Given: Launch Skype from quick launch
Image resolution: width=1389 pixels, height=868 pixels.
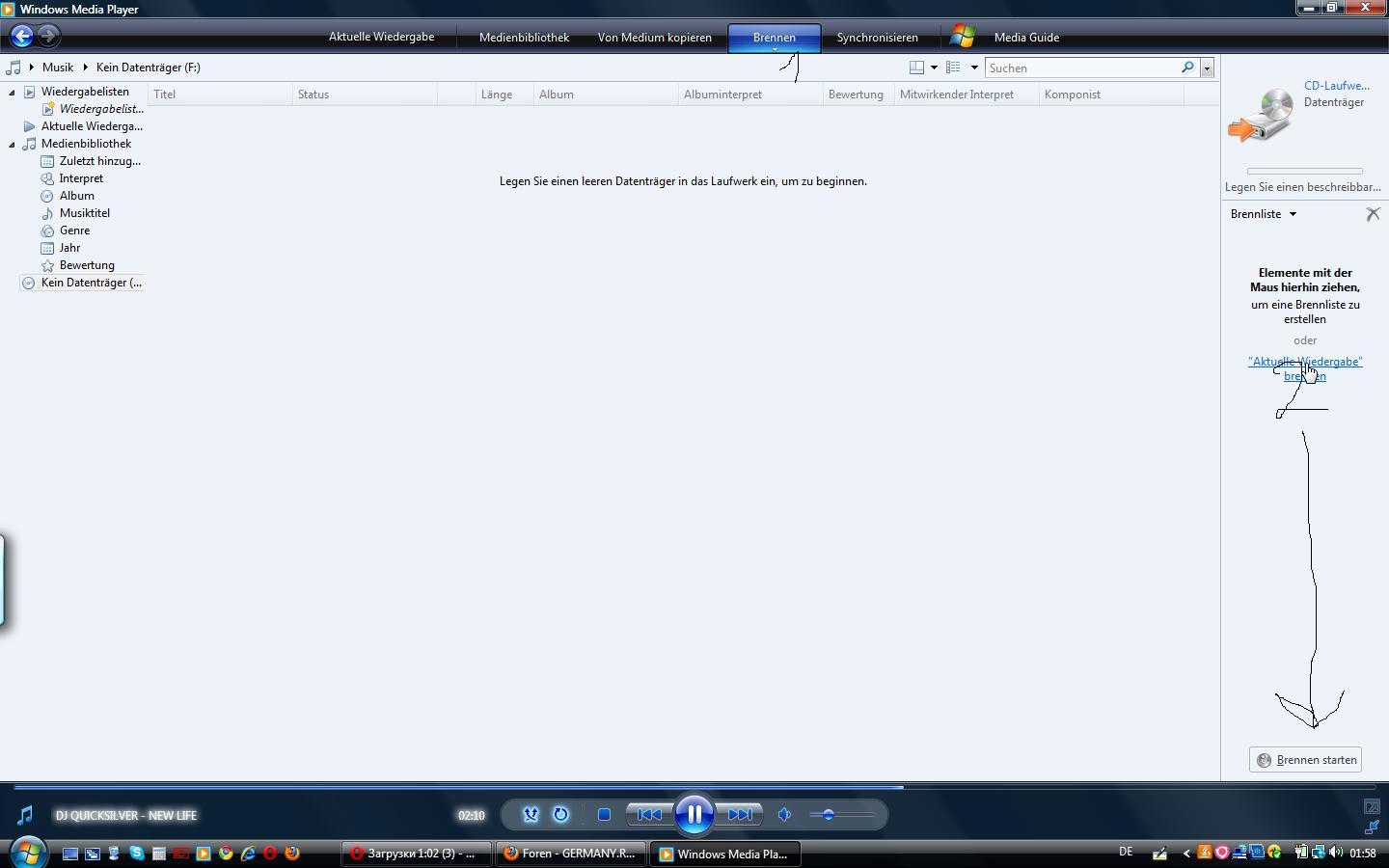Looking at the screenshot, I should coord(136,854).
